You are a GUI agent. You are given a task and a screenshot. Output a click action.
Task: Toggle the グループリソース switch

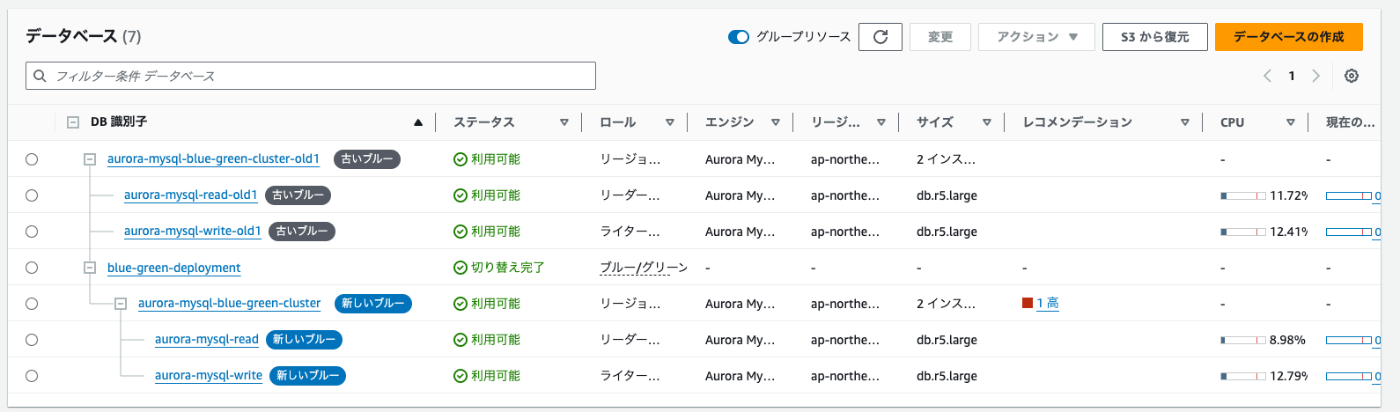pos(739,37)
